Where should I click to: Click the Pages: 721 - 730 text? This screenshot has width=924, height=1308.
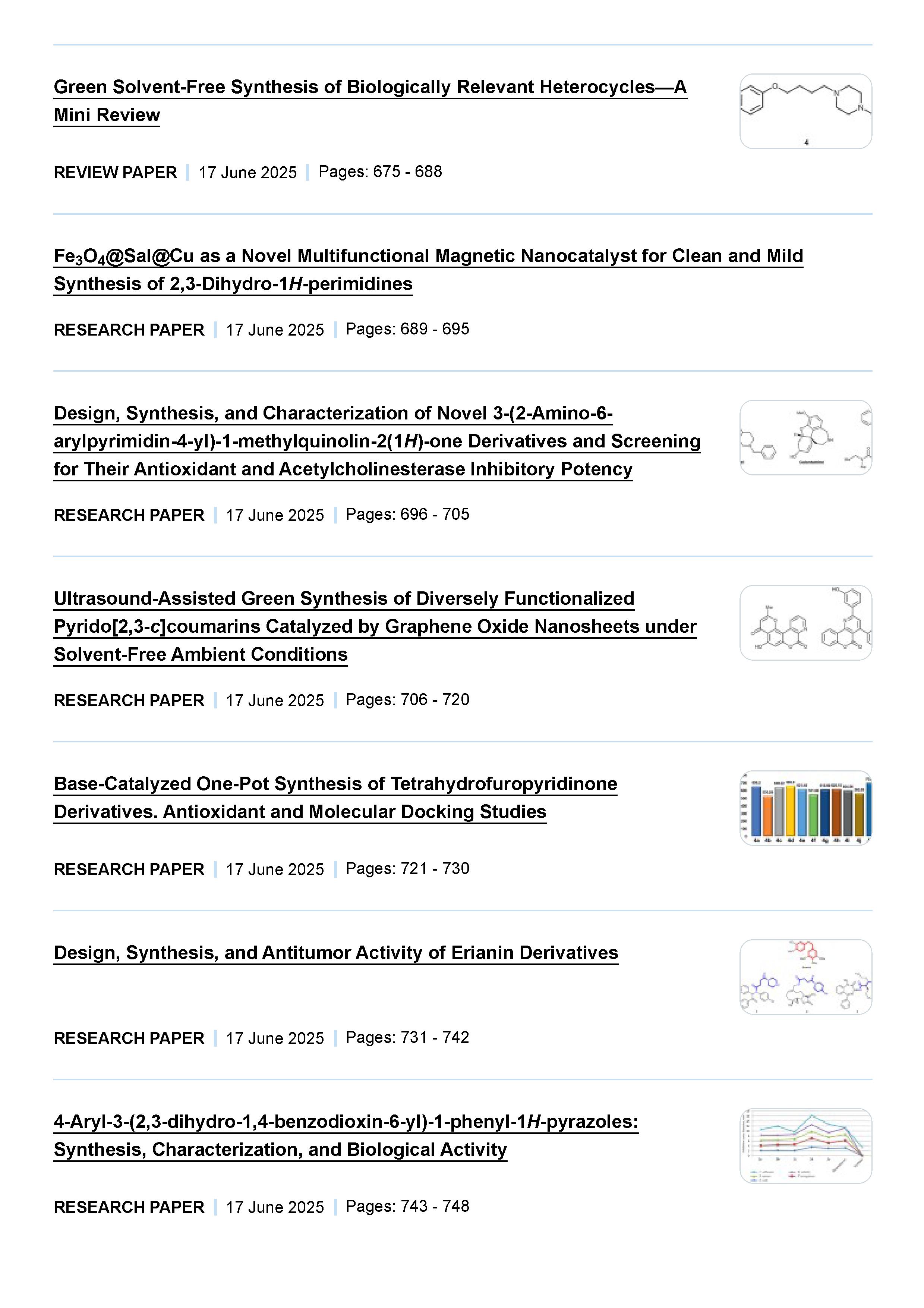pyautogui.click(x=407, y=868)
